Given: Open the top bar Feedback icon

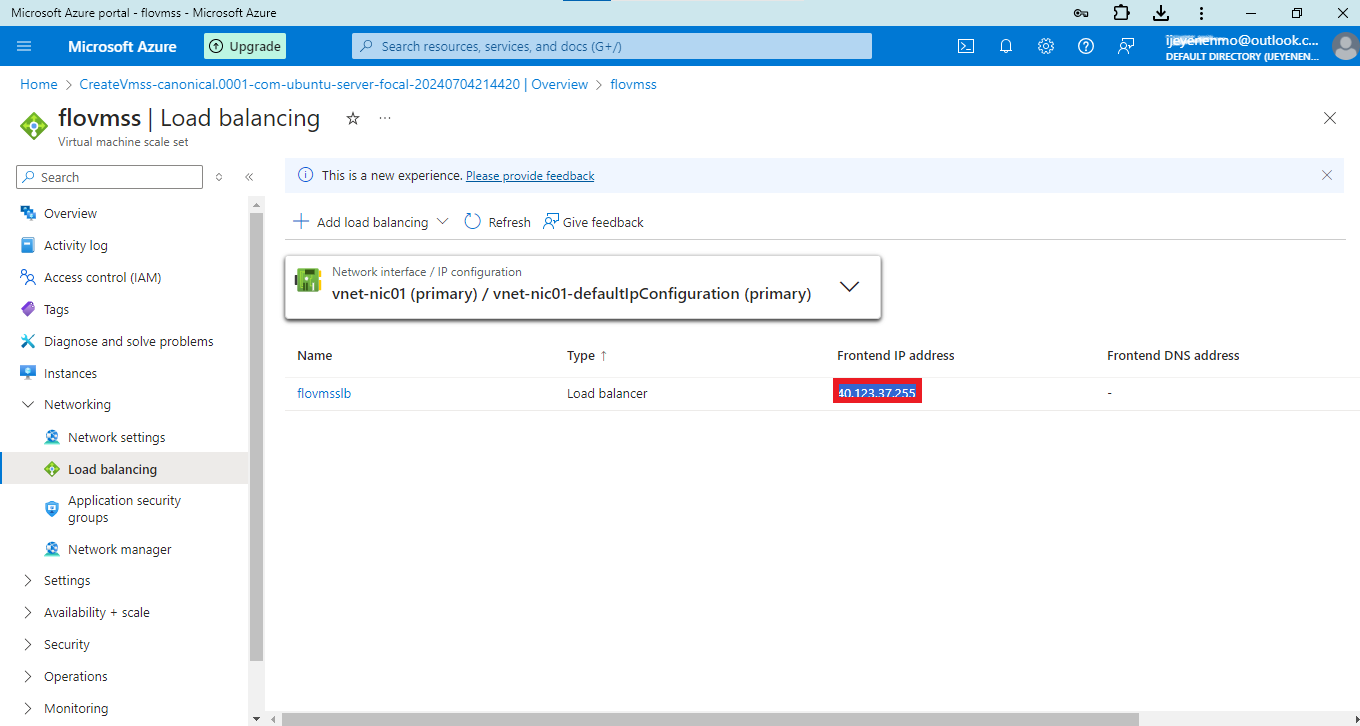Looking at the screenshot, I should pos(1126,46).
